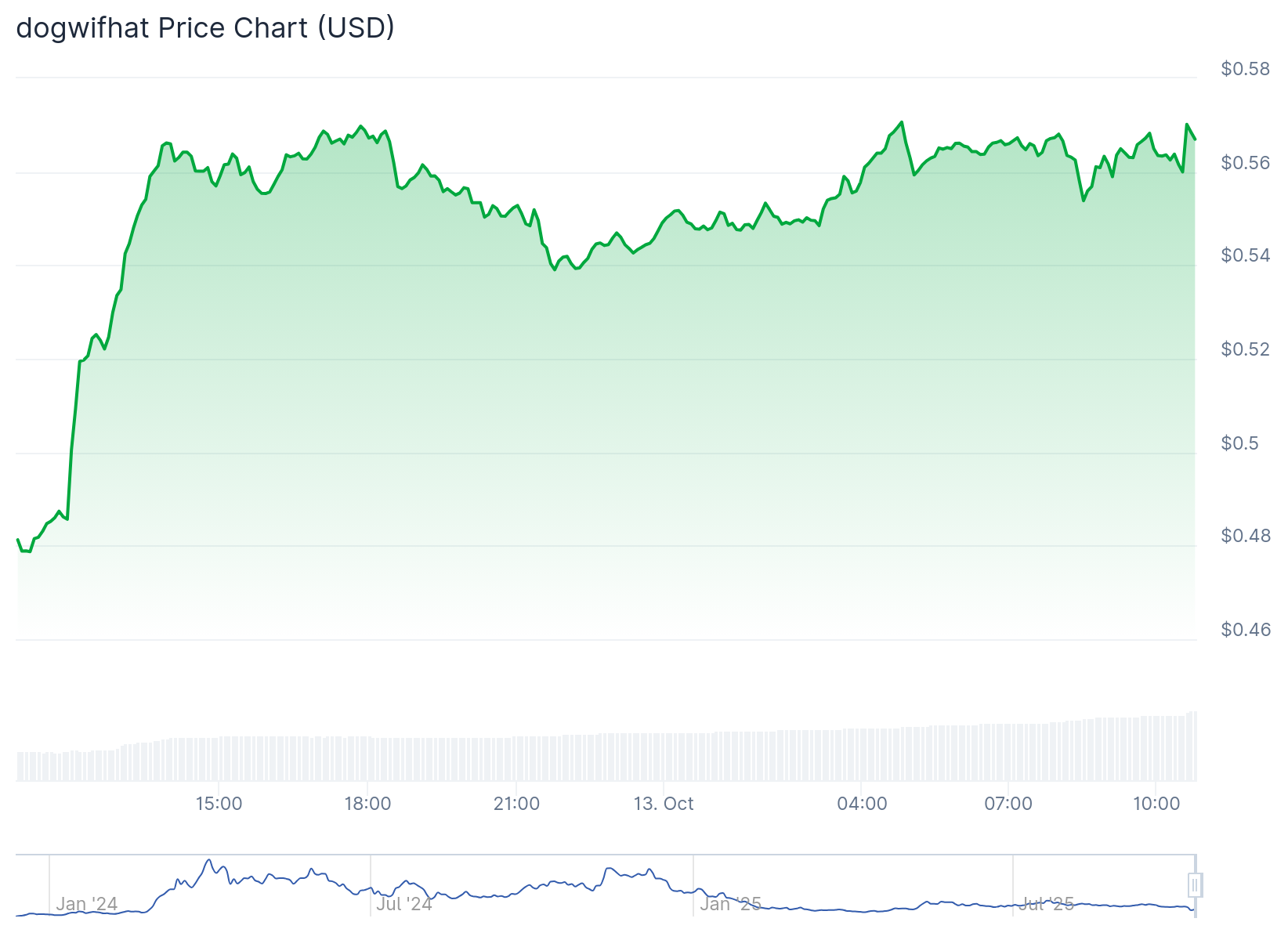Click the $0.48 price axis label
The image size is (1288, 940).
(1245, 536)
